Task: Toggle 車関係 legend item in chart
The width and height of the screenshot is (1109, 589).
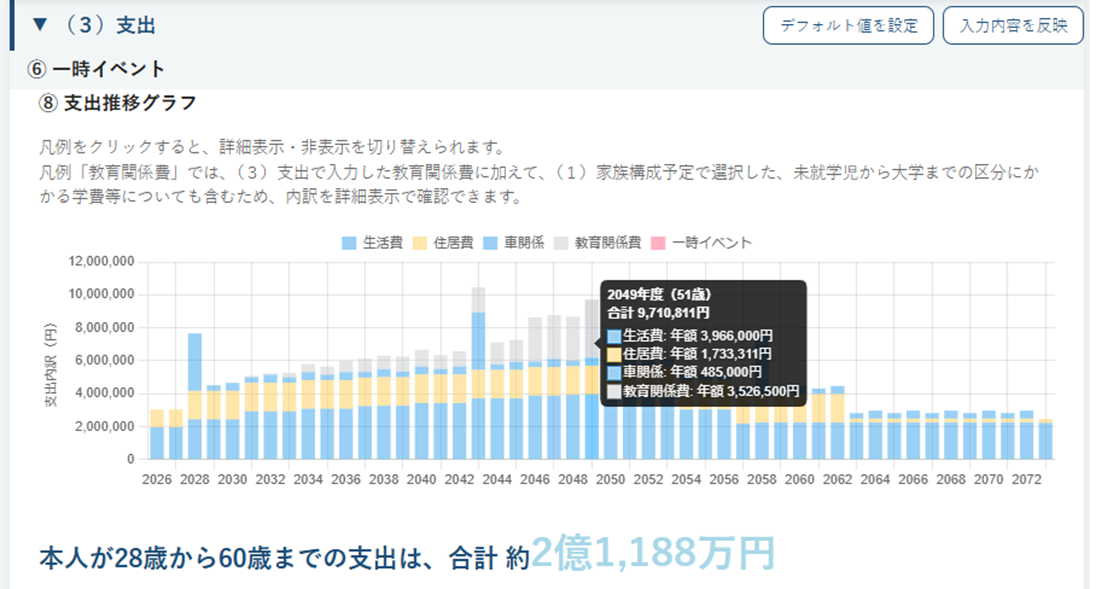Action: [x=513, y=243]
